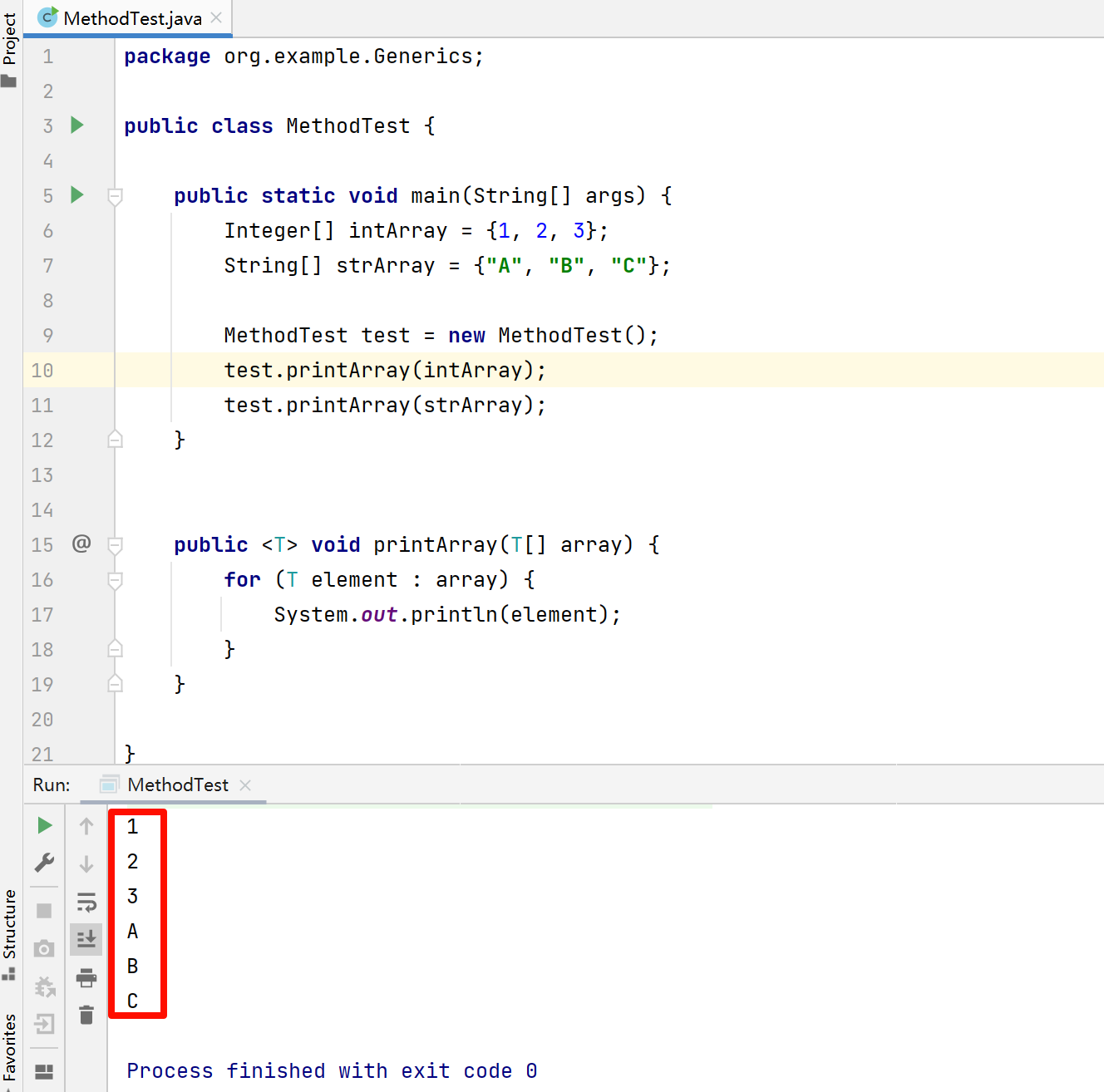Collapse main method fold marker at line 5

tap(116, 196)
